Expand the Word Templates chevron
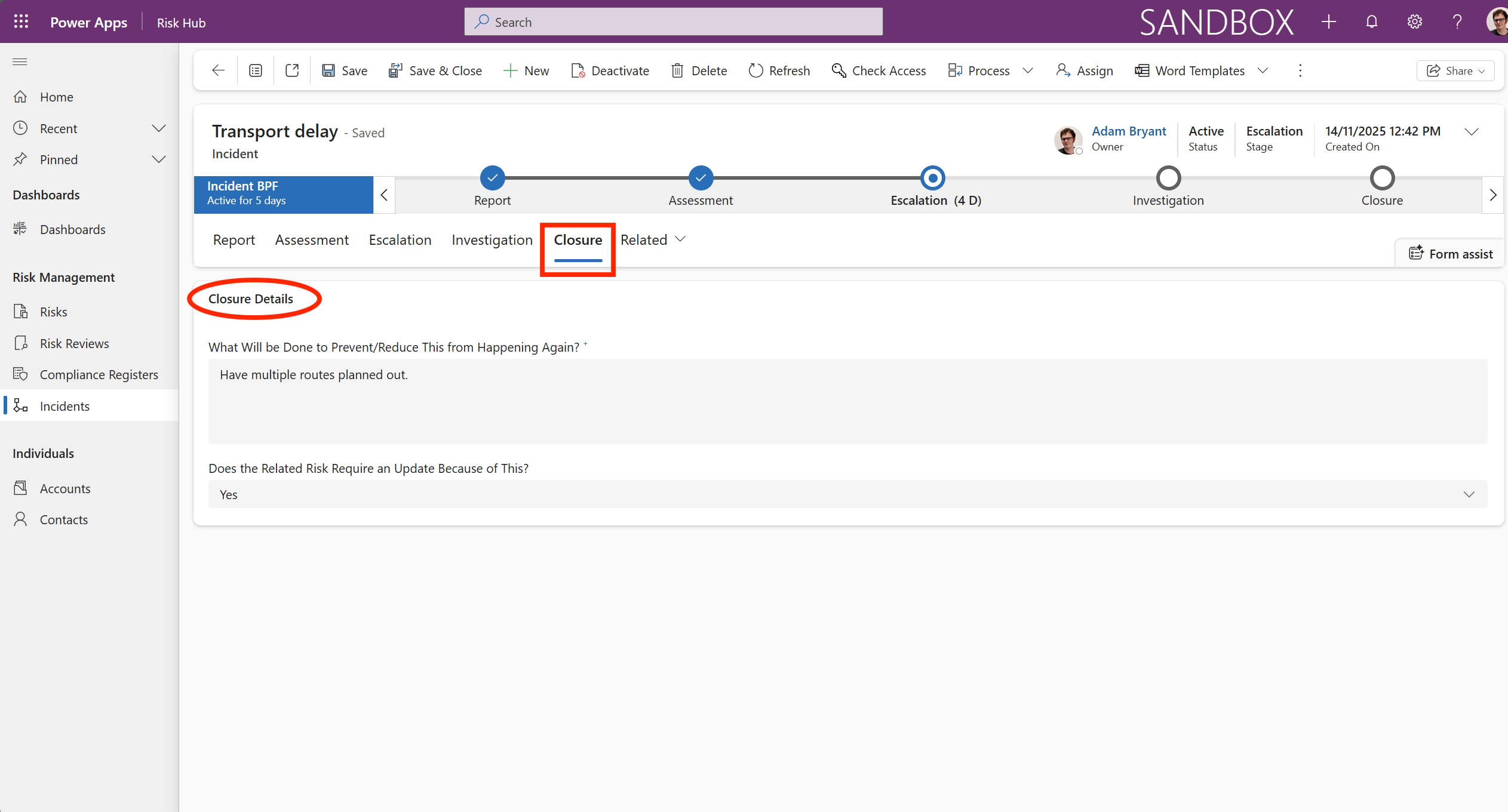 click(x=1262, y=70)
